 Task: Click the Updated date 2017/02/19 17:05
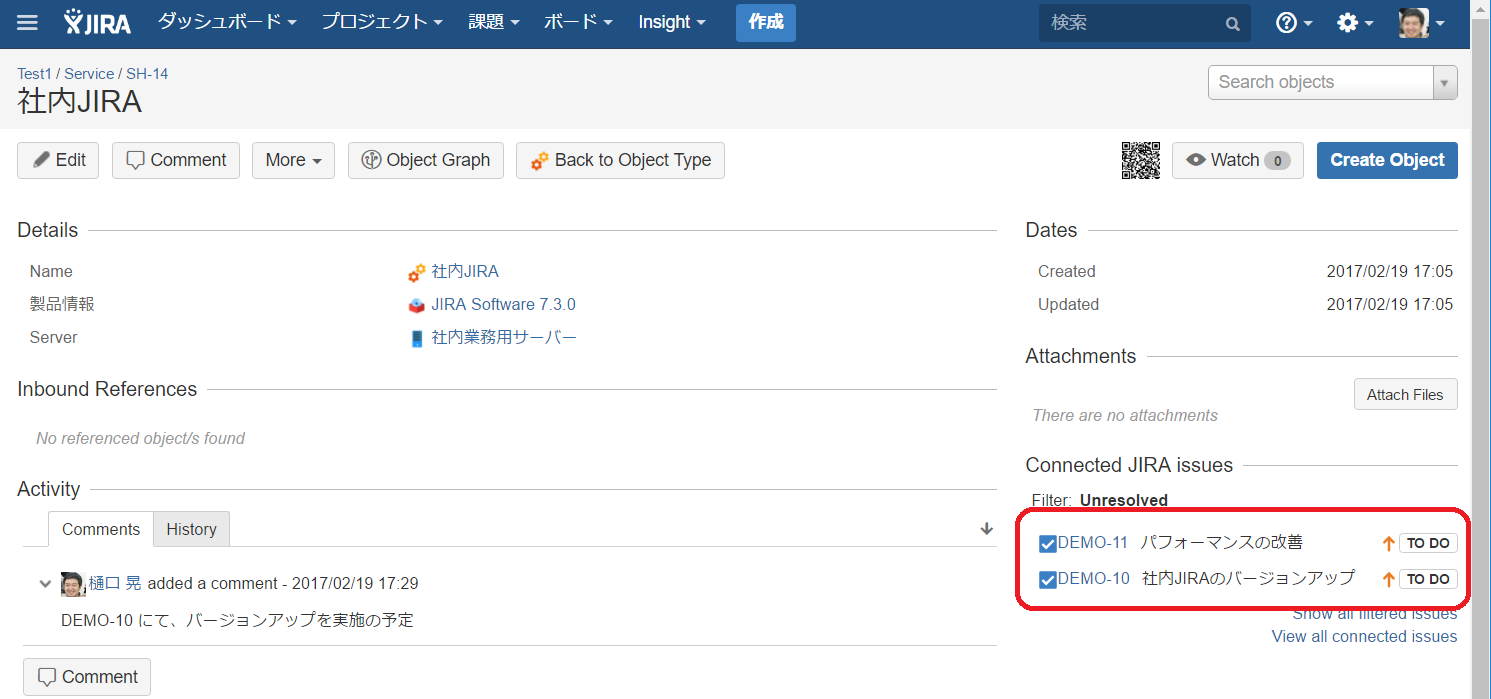coord(1390,305)
